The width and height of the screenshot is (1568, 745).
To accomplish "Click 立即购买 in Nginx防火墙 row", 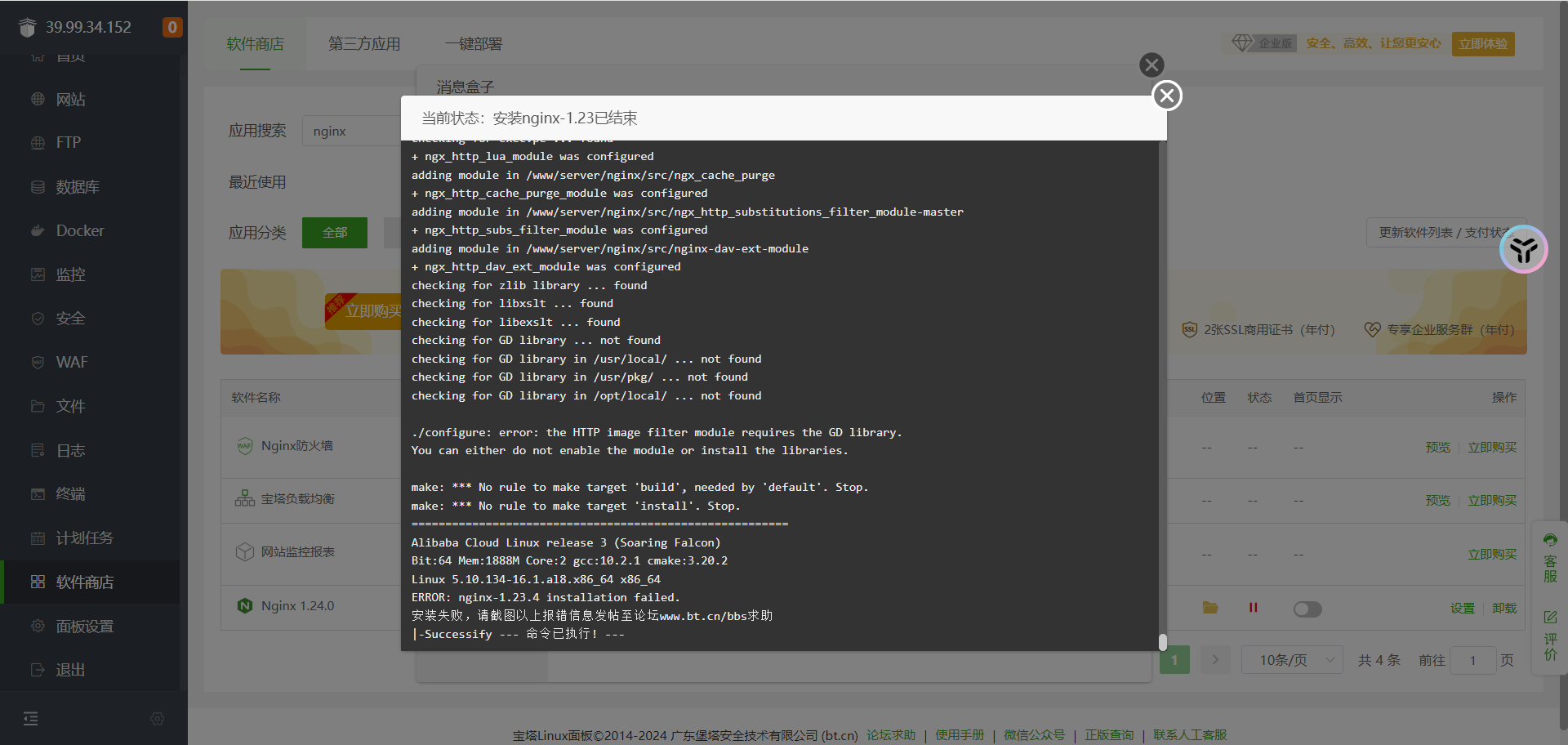I will click(1492, 448).
